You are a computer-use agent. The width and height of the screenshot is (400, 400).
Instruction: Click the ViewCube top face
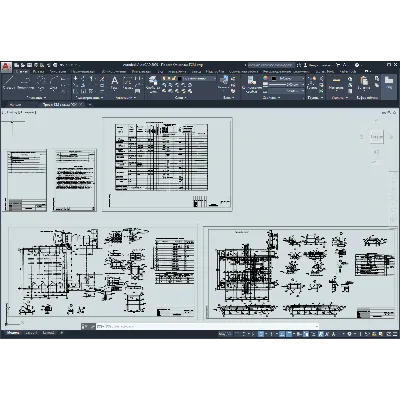[x=376, y=137]
